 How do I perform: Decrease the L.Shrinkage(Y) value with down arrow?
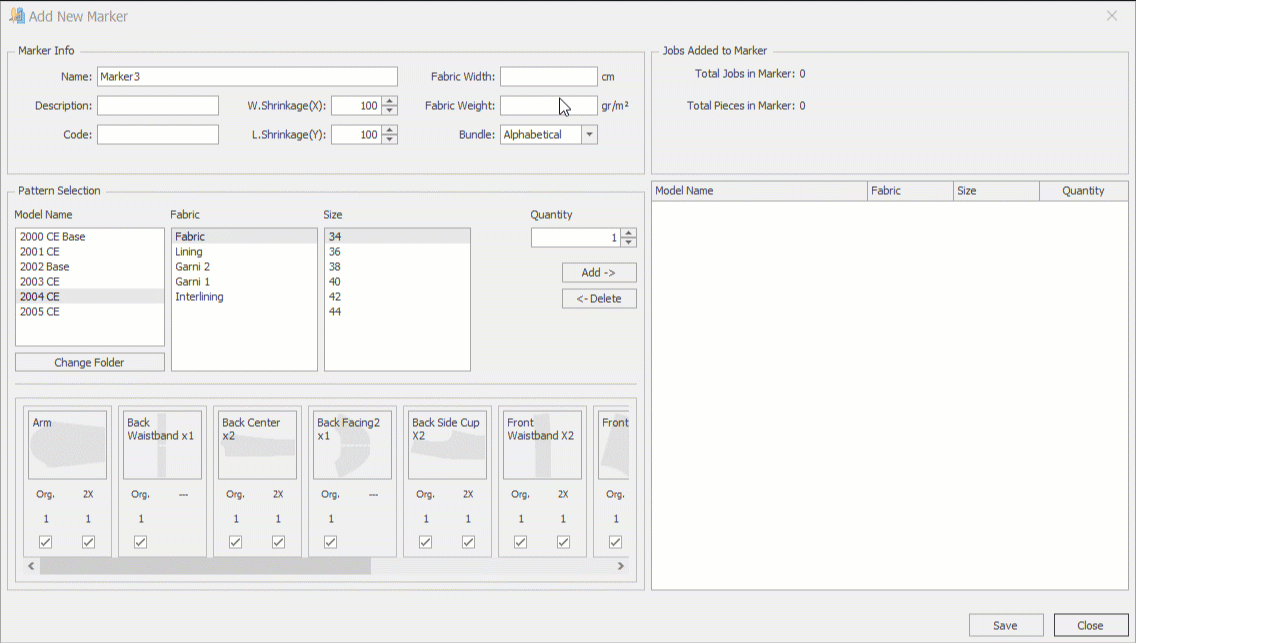pos(390,139)
